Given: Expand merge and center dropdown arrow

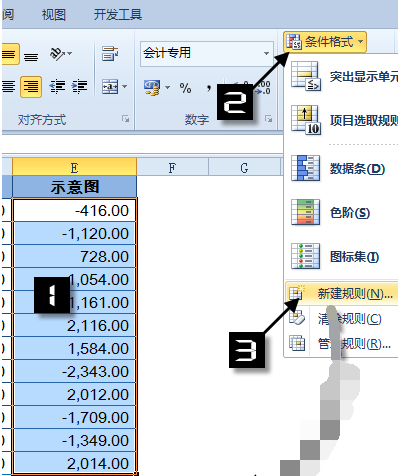Looking at the screenshot, I should click(x=125, y=87).
